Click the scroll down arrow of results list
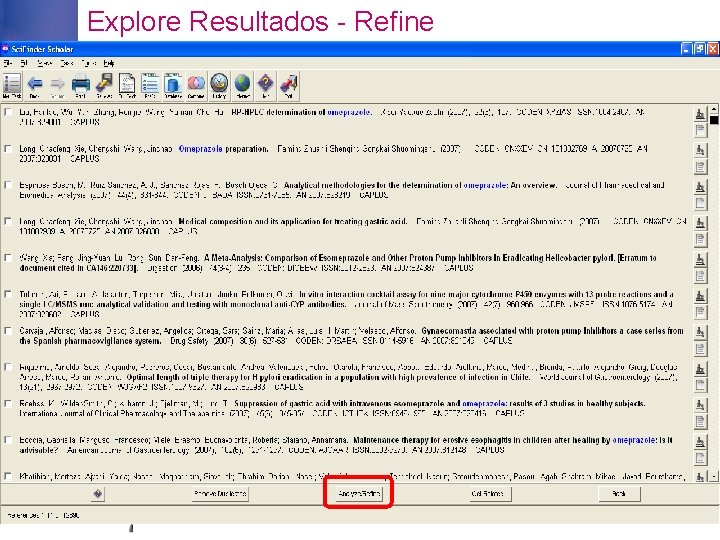Image resolution: width=720 pixels, height=540 pixels. (x=714, y=476)
